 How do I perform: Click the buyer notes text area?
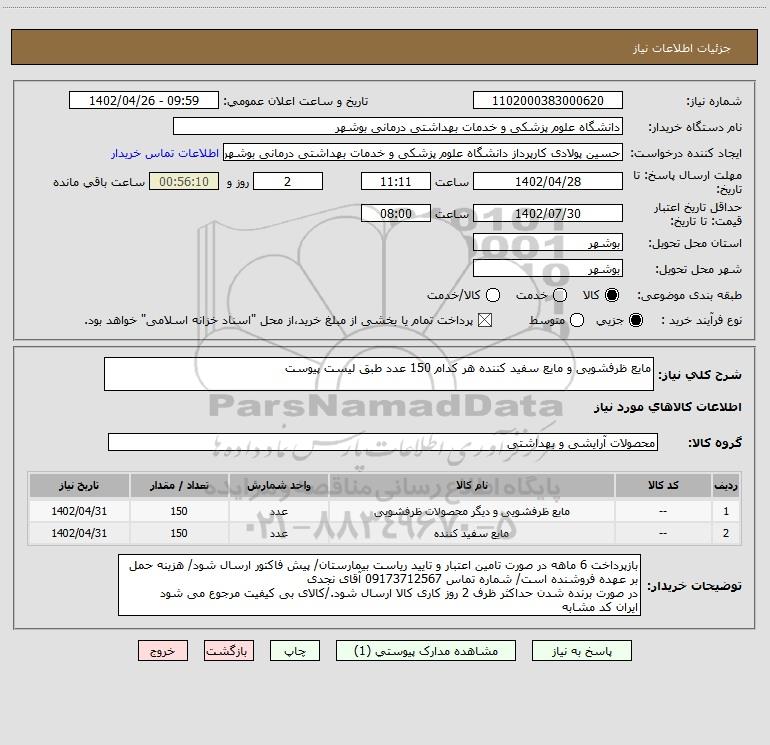(x=380, y=585)
